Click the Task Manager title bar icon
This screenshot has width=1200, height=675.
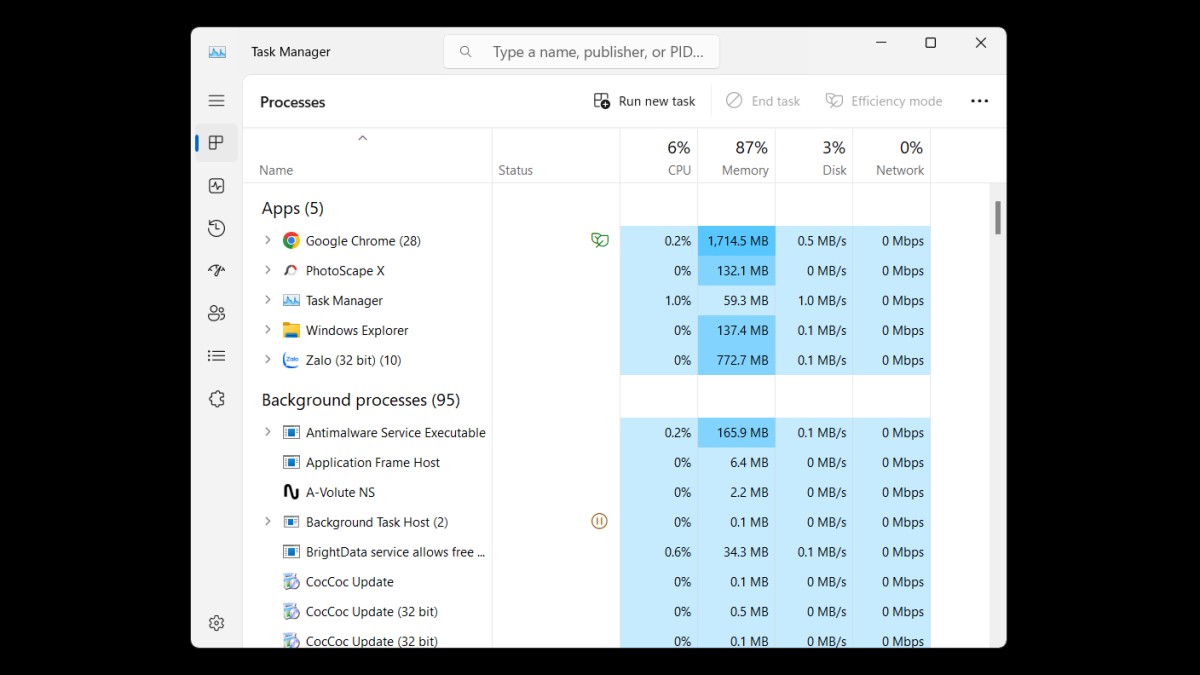(217, 52)
